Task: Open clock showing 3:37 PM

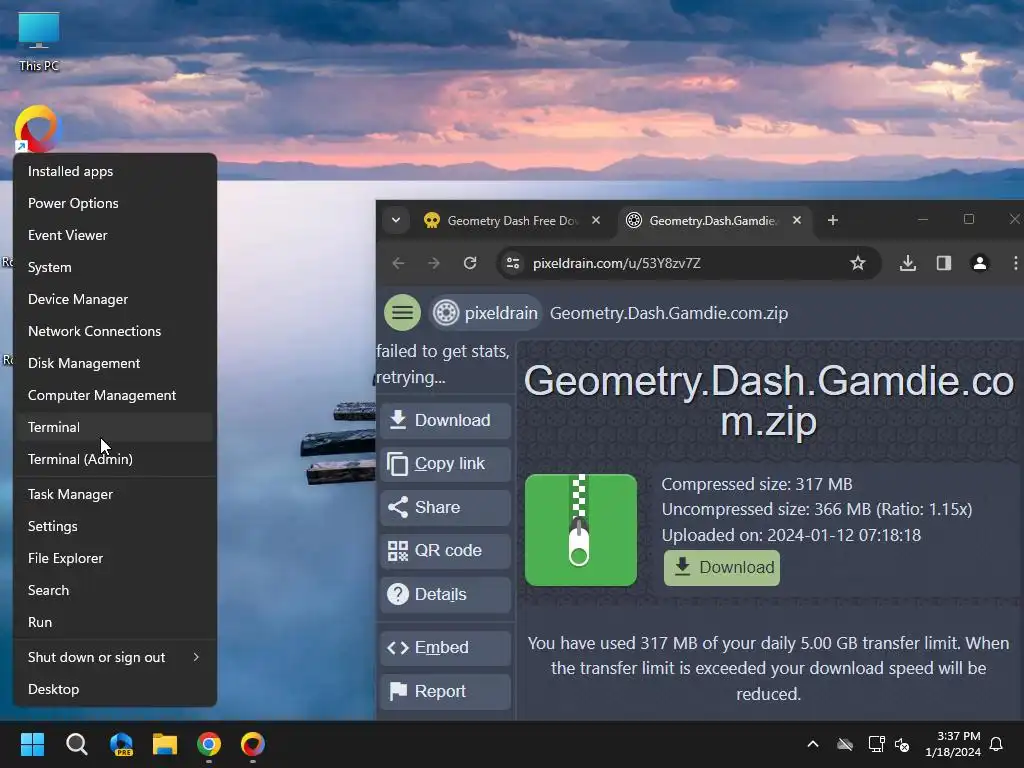Action: [953, 744]
